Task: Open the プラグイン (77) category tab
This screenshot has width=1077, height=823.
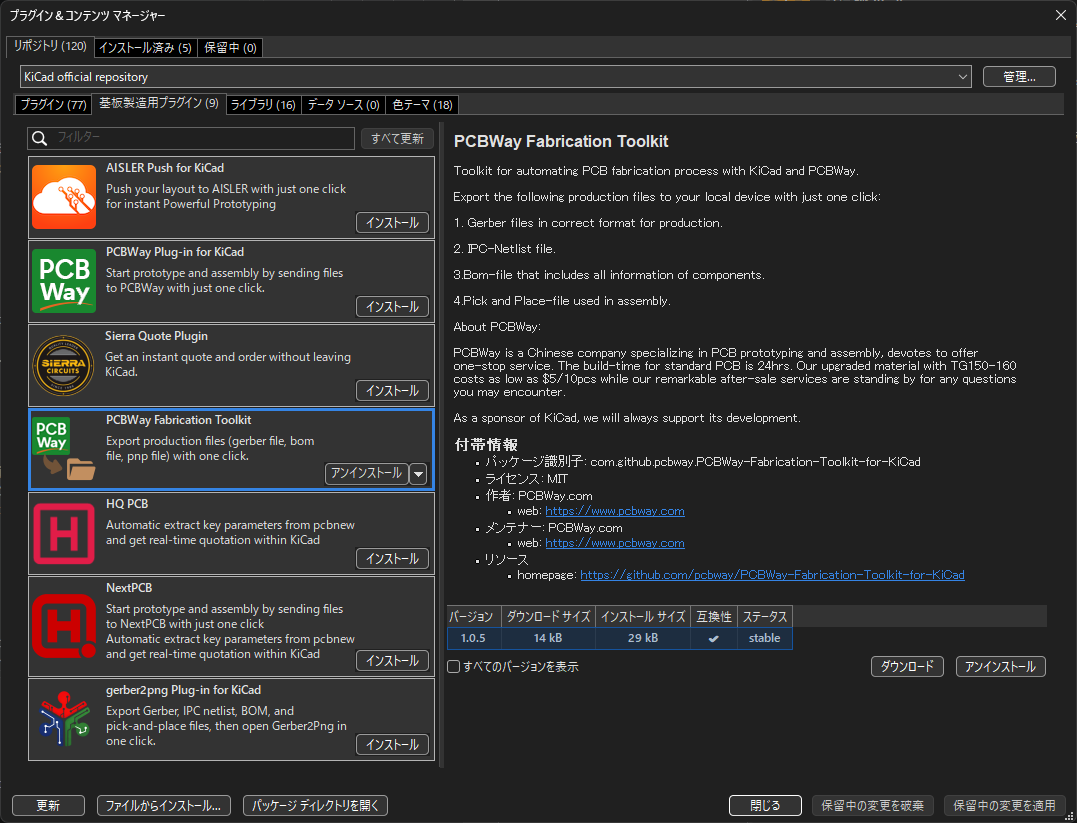Action: click(53, 104)
